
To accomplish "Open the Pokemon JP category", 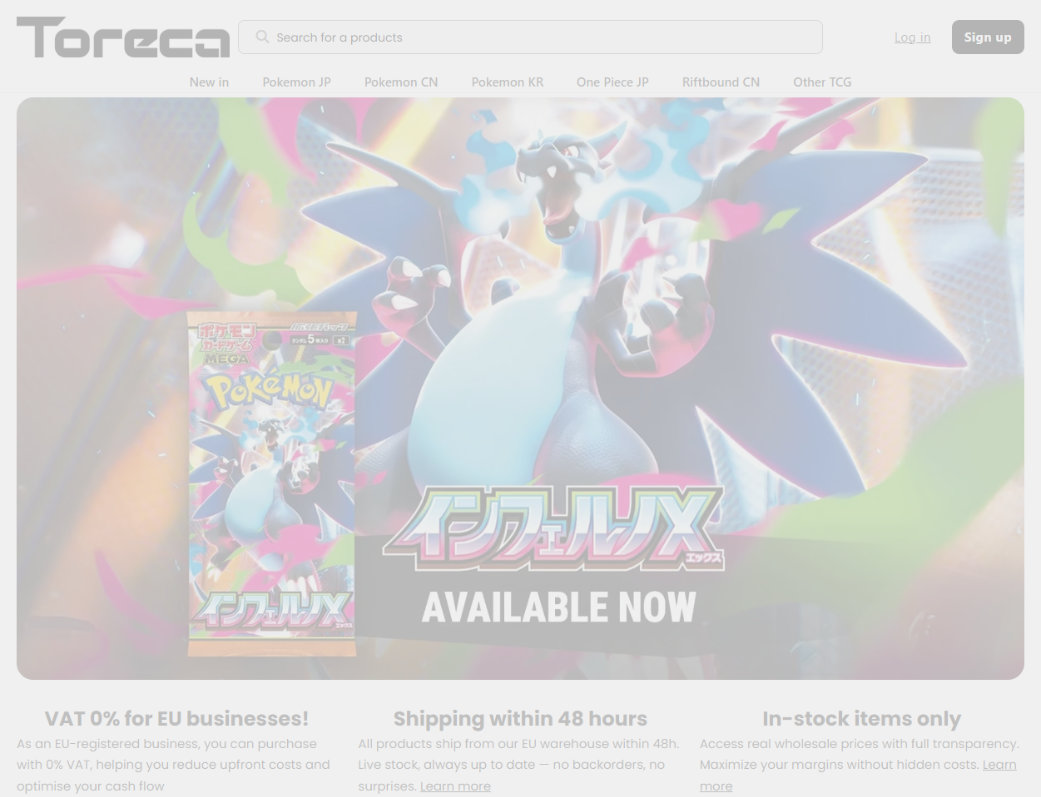I will pyautogui.click(x=297, y=82).
